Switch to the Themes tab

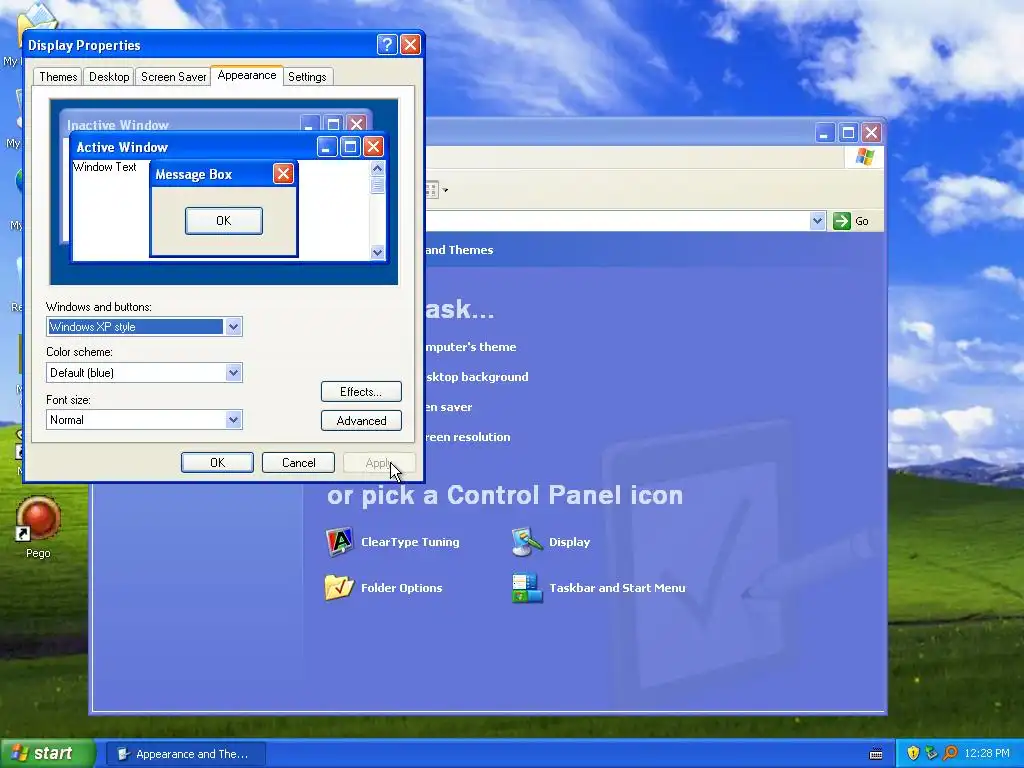tap(58, 77)
